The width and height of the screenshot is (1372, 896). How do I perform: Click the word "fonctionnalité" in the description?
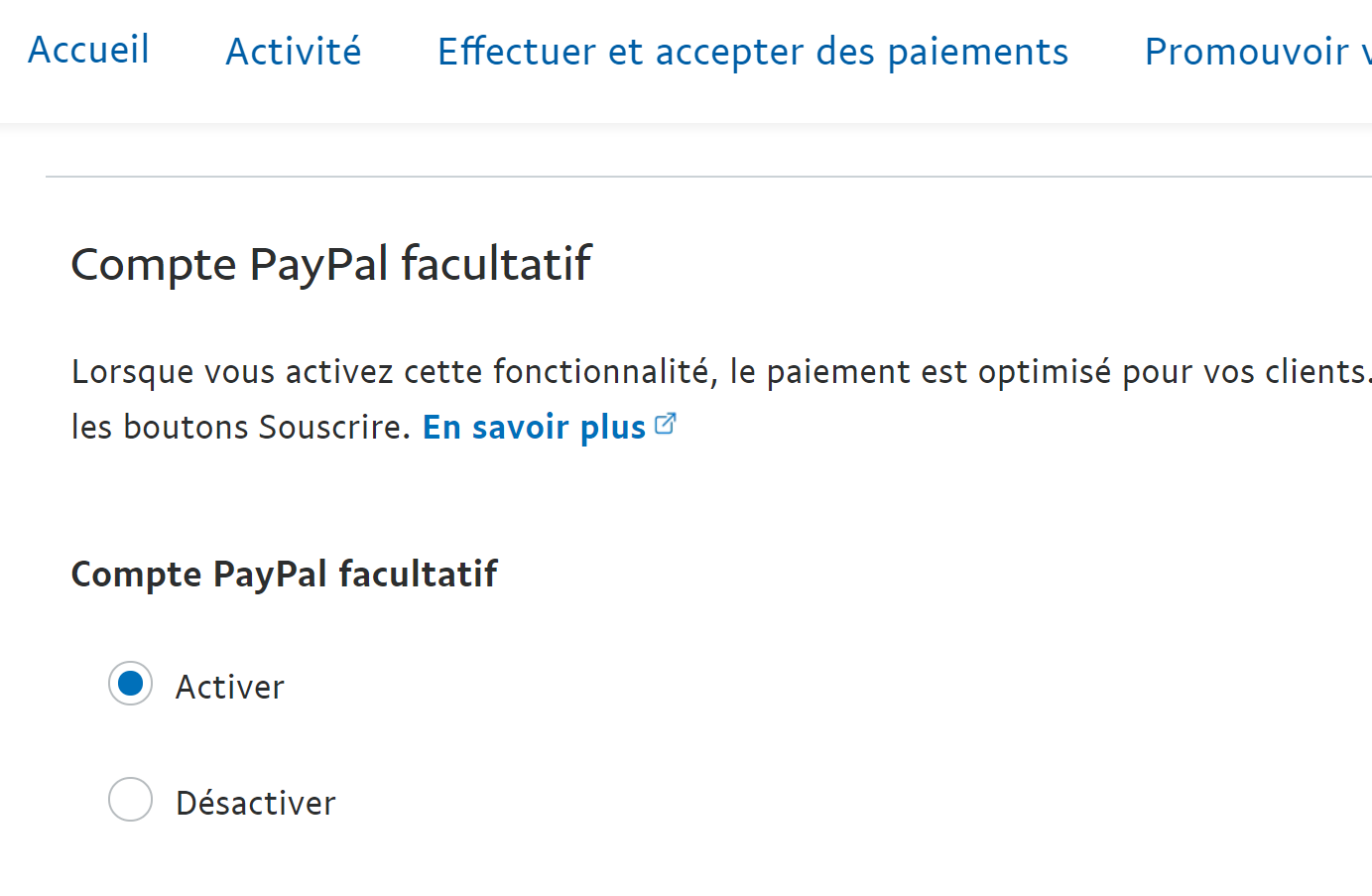click(604, 372)
